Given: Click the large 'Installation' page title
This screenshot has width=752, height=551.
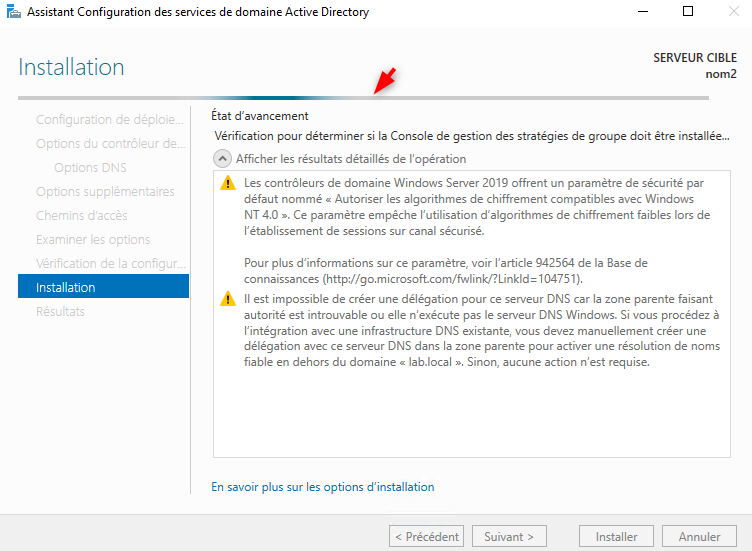Looking at the screenshot, I should point(71,67).
